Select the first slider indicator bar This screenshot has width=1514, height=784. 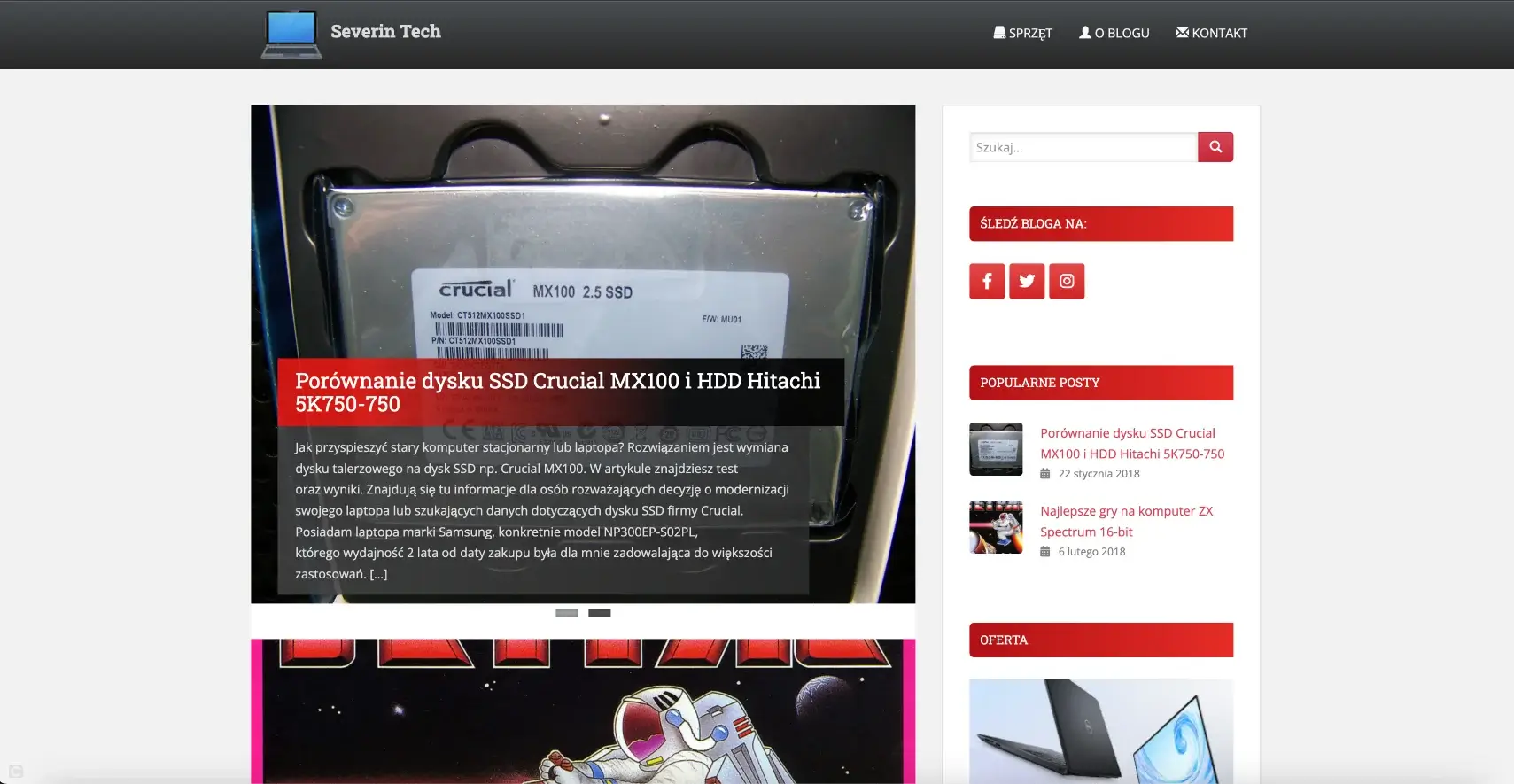[x=566, y=613]
